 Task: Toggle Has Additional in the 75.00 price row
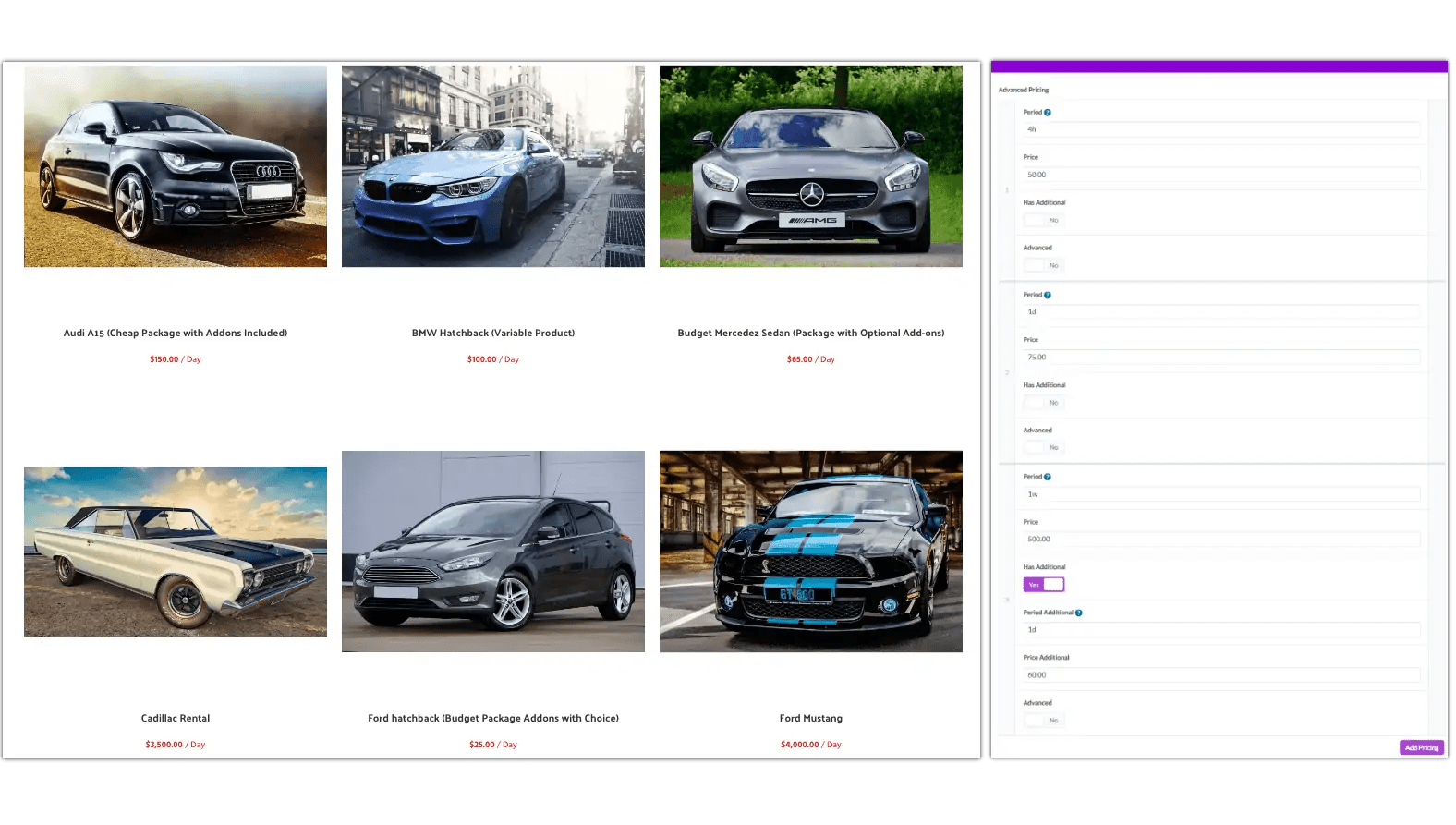[1044, 403]
